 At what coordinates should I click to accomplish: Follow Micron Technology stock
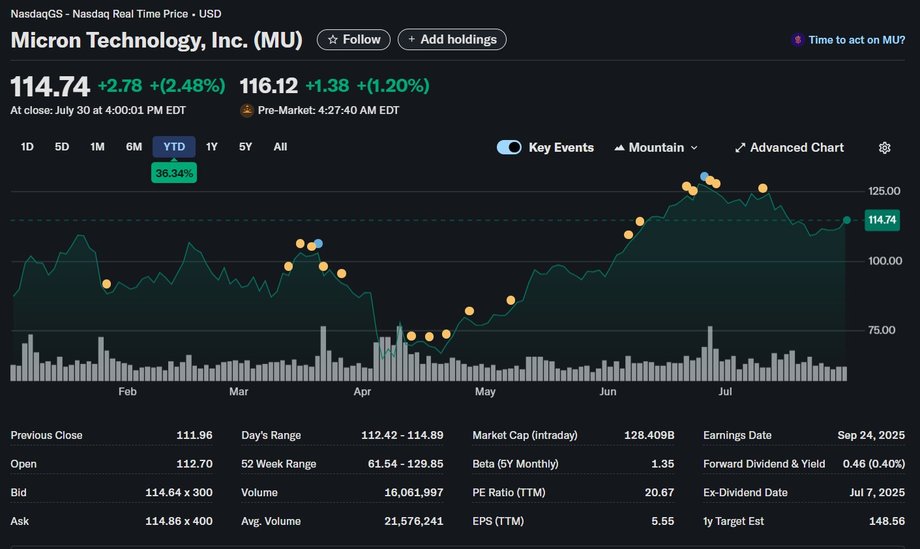coord(354,39)
